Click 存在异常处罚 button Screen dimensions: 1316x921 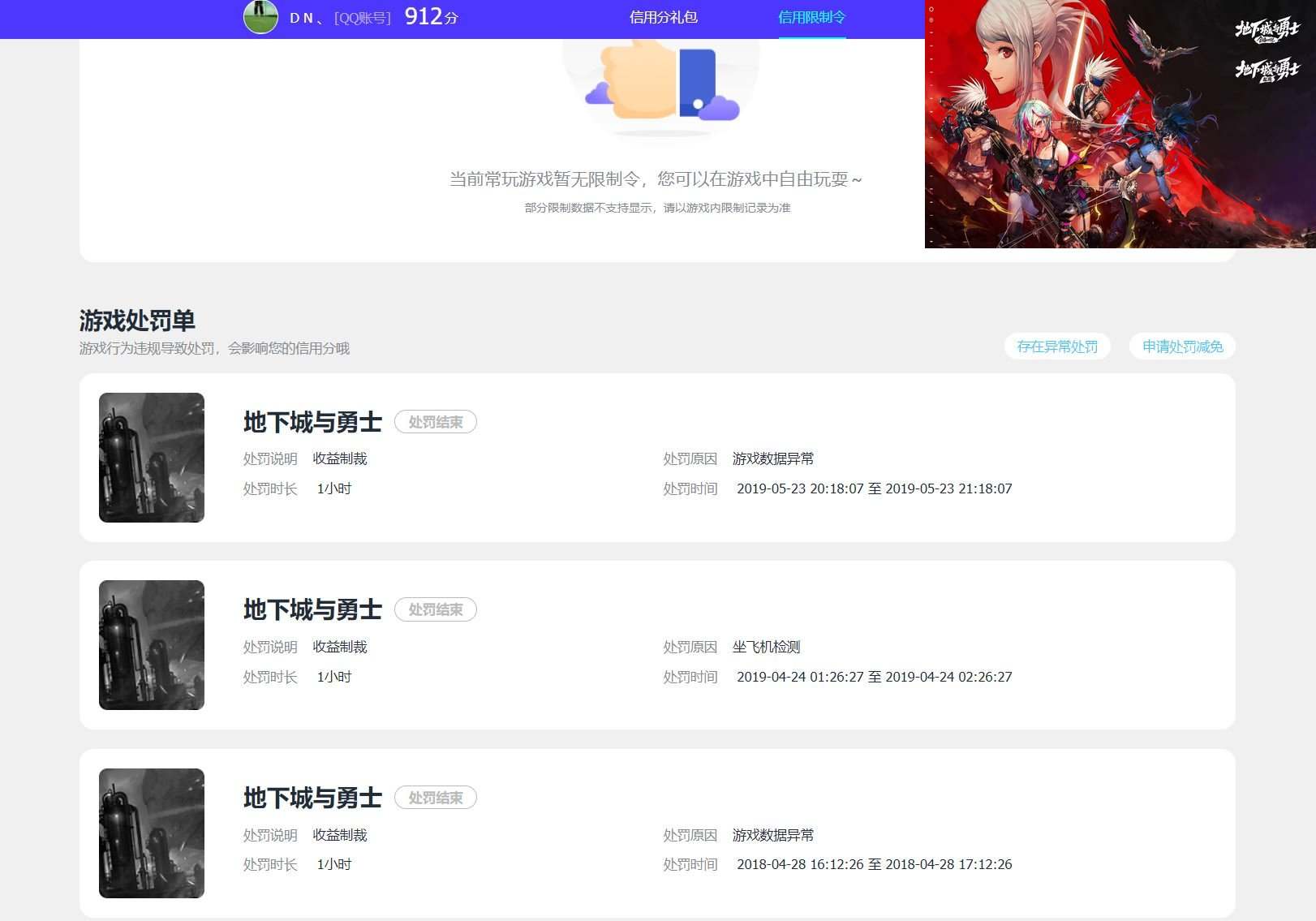pos(1057,346)
